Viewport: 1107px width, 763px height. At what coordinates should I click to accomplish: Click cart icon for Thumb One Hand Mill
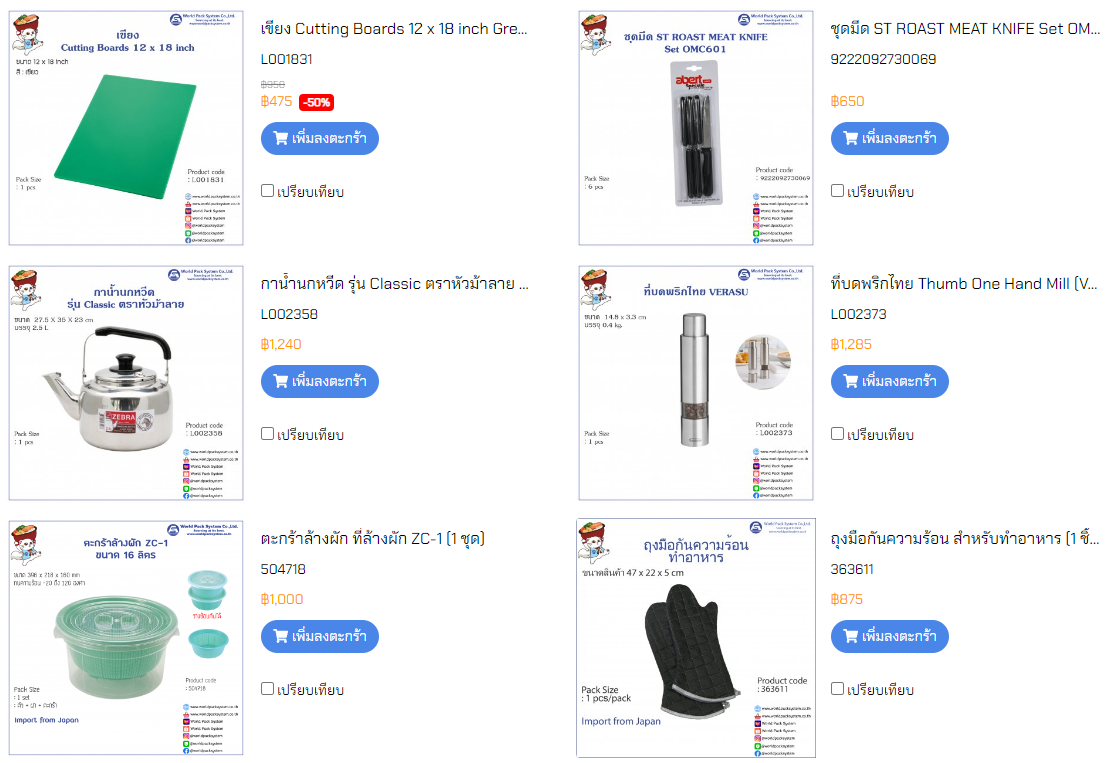pos(850,381)
